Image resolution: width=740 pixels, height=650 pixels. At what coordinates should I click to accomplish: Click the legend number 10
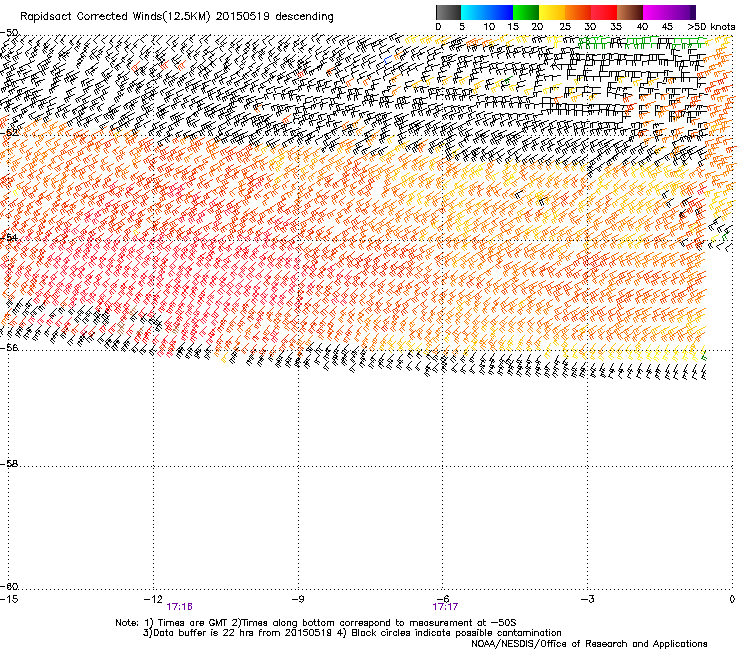tap(489, 27)
